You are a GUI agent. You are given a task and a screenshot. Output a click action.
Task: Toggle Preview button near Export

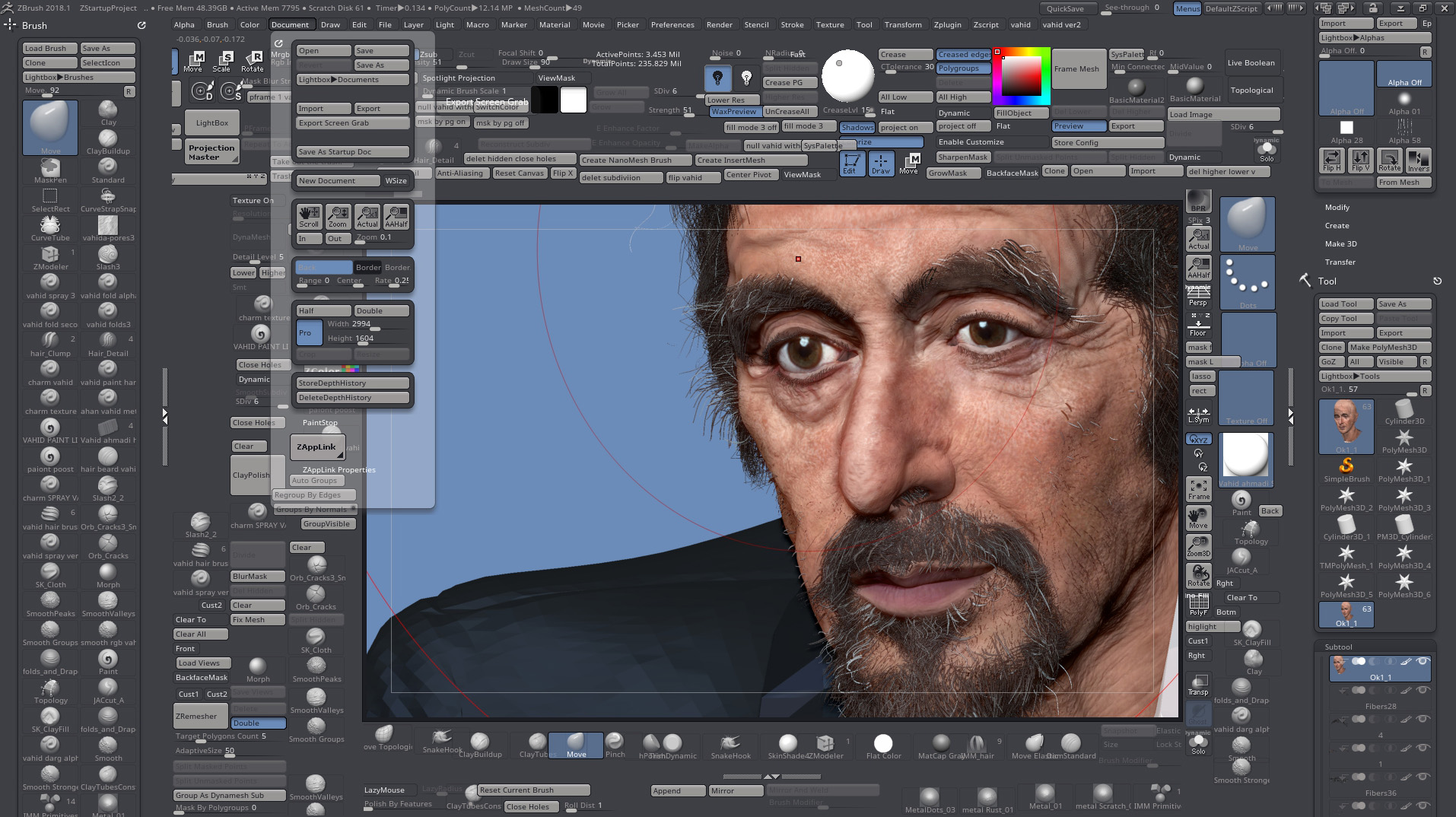[1079, 126]
